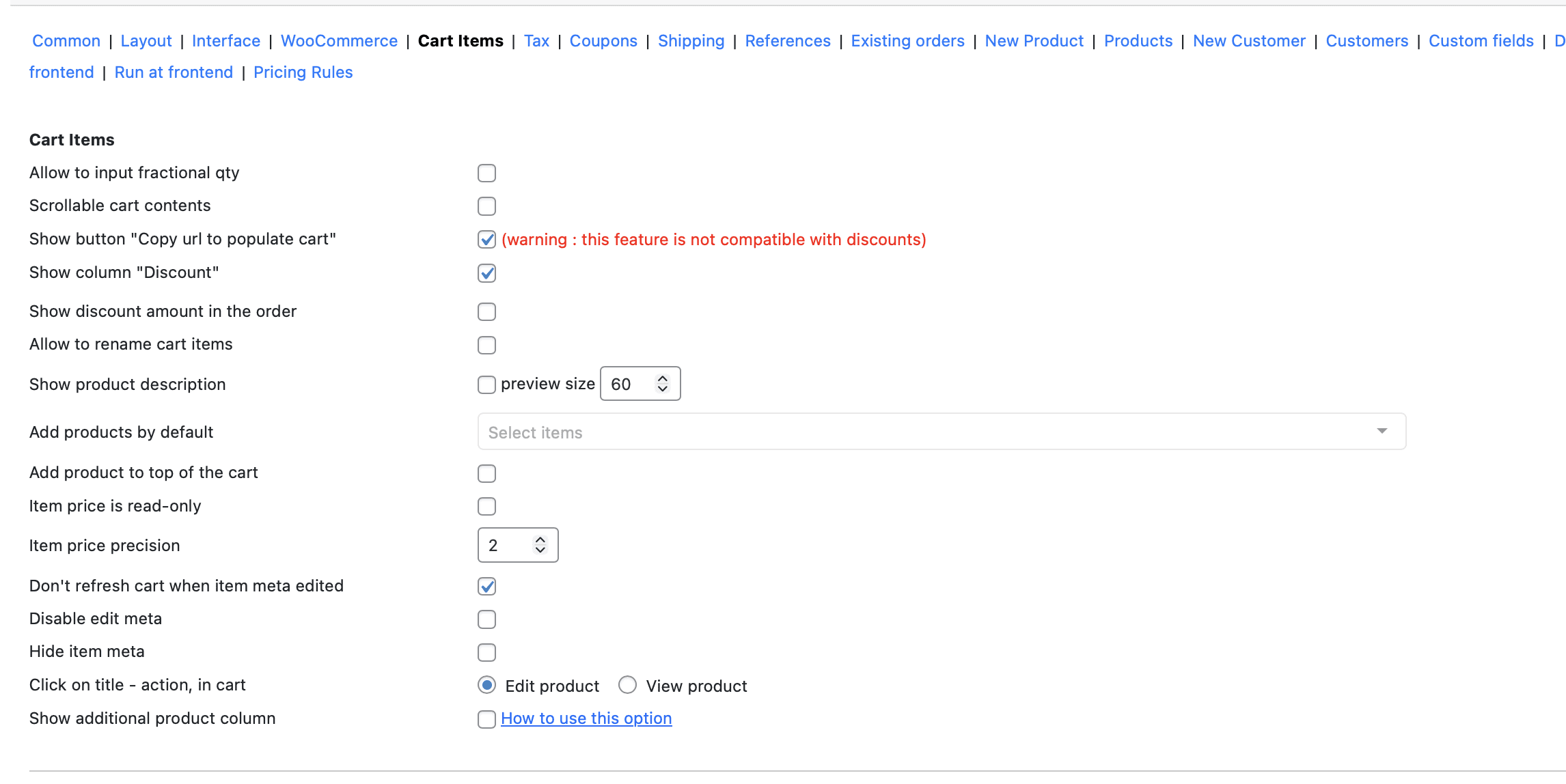
Task: Adjust the Item price precision stepper
Action: coord(540,545)
